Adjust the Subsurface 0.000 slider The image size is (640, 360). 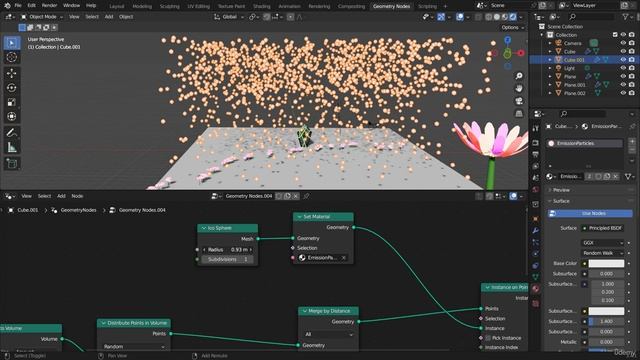[x=606, y=273]
